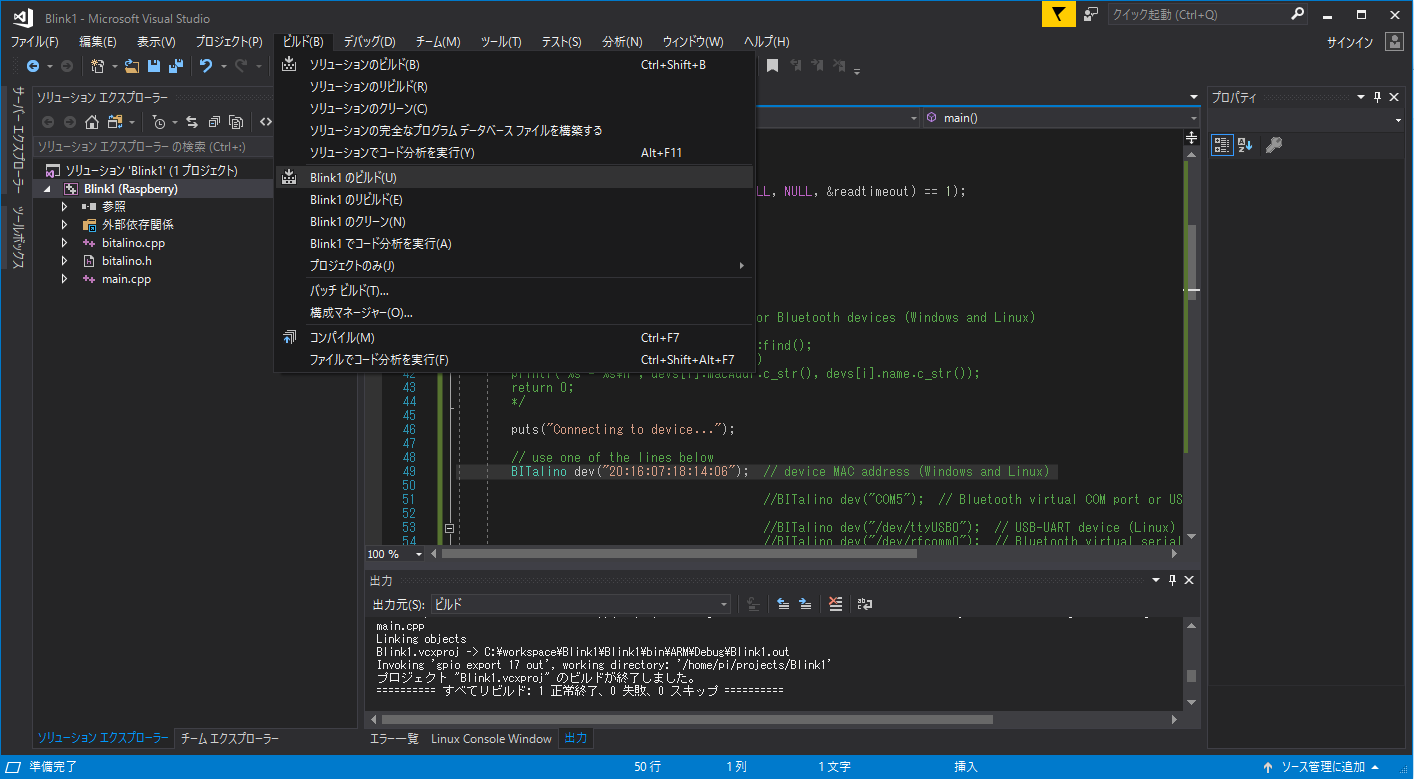Select the bitalino.h file
The height and width of the screenshot is (779, 1414).
click(x=127, y=261)
